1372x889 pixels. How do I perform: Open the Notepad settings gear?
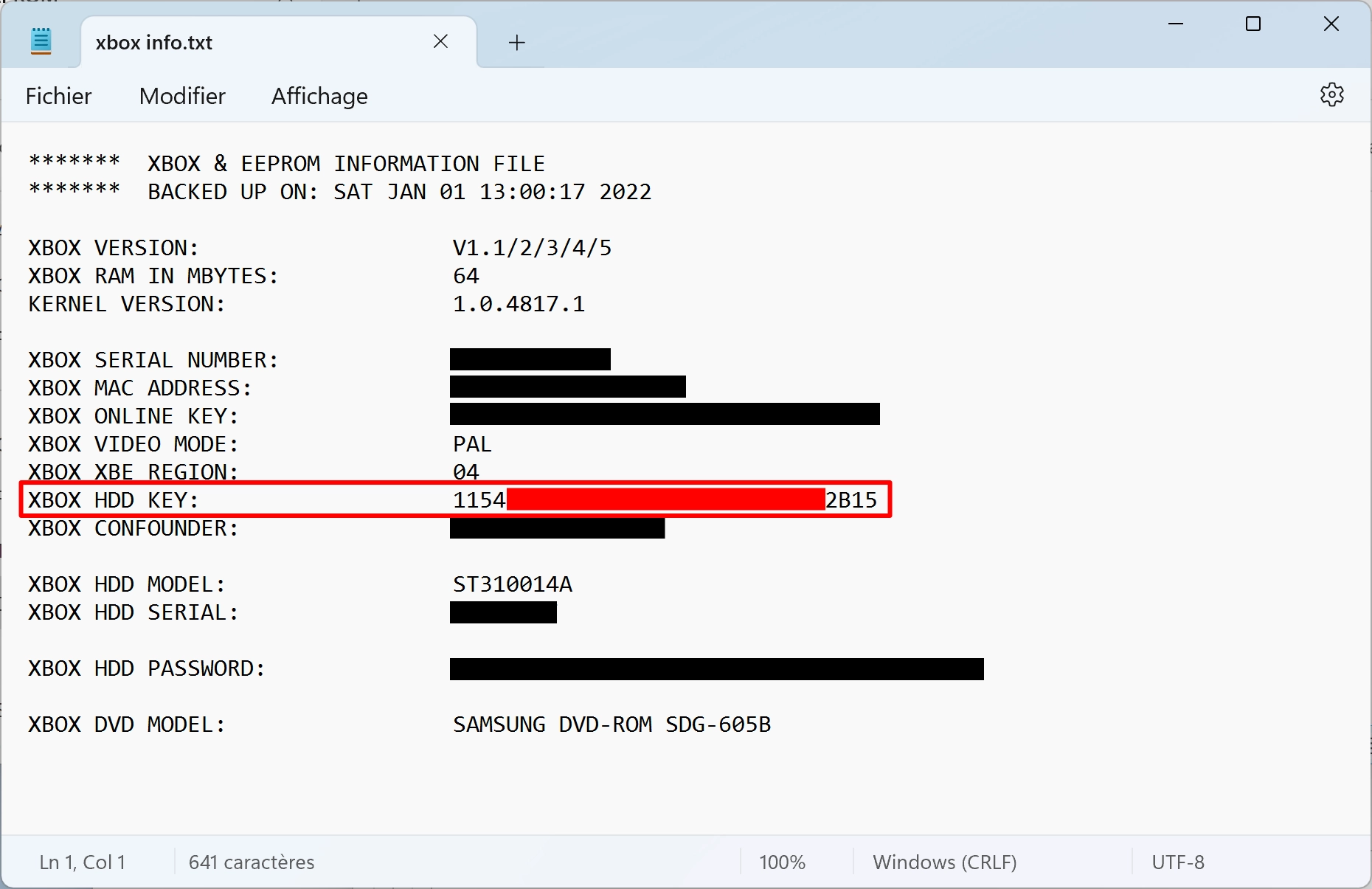point(1331,95)
